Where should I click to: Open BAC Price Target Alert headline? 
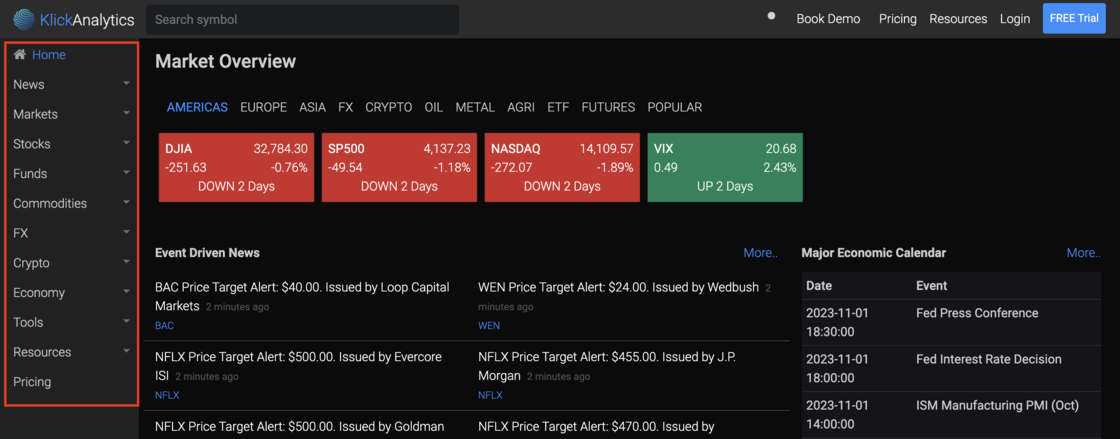(x=302, y=296)
